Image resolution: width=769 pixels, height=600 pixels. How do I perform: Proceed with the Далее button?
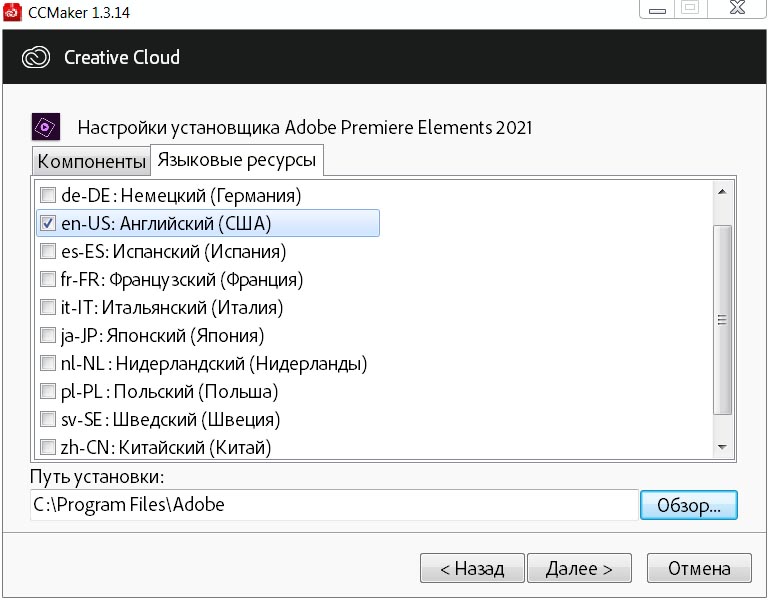(579, 568)
